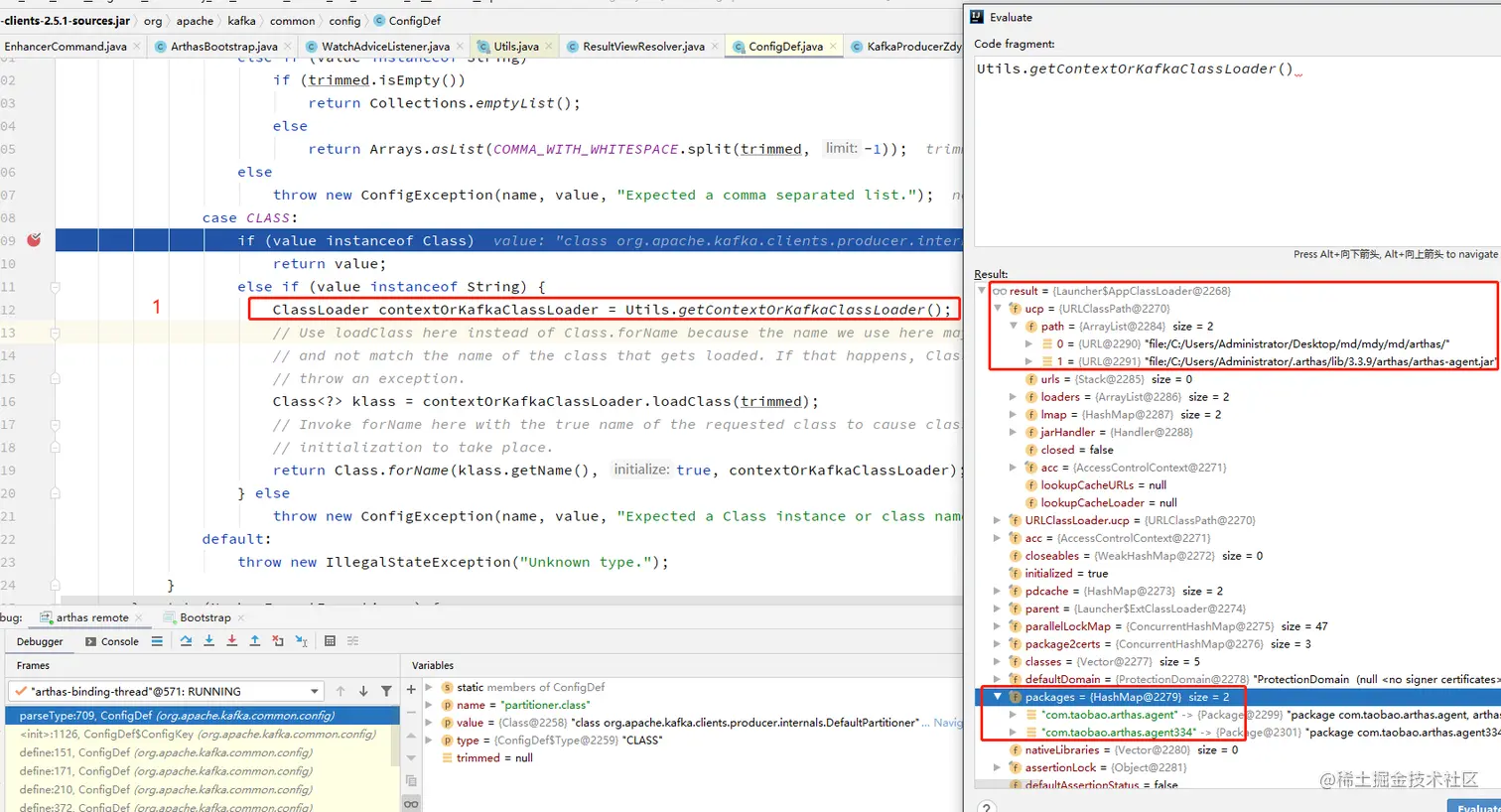1501x812 pixels.
Task: Open help in the Evaluate dialog
Action: point(986,807)
